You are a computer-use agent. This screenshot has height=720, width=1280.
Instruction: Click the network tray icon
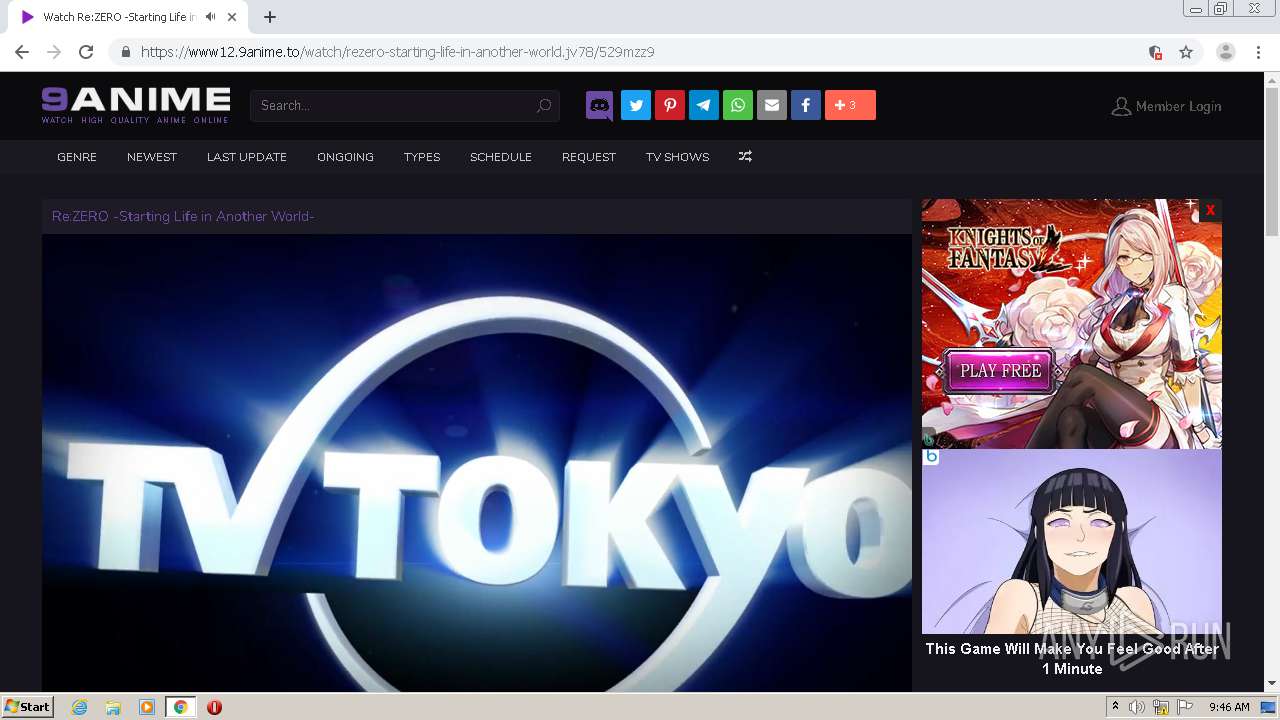(x=1161, y=707)
